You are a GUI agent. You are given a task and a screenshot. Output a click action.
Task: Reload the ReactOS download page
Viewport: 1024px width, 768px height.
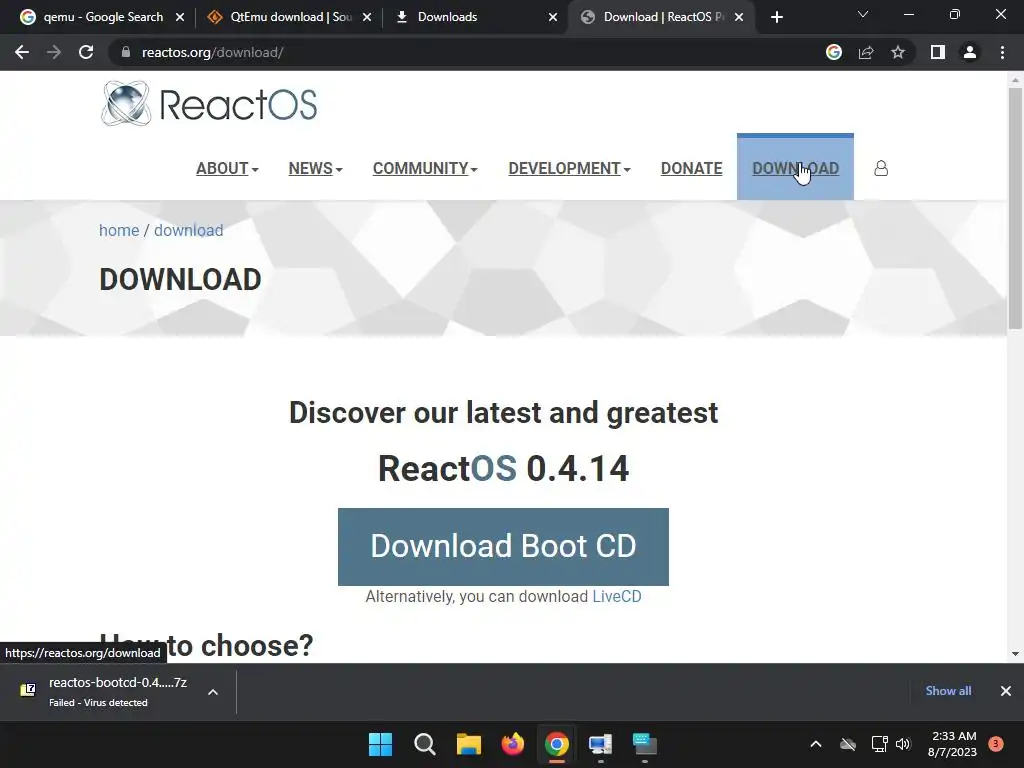86,52
